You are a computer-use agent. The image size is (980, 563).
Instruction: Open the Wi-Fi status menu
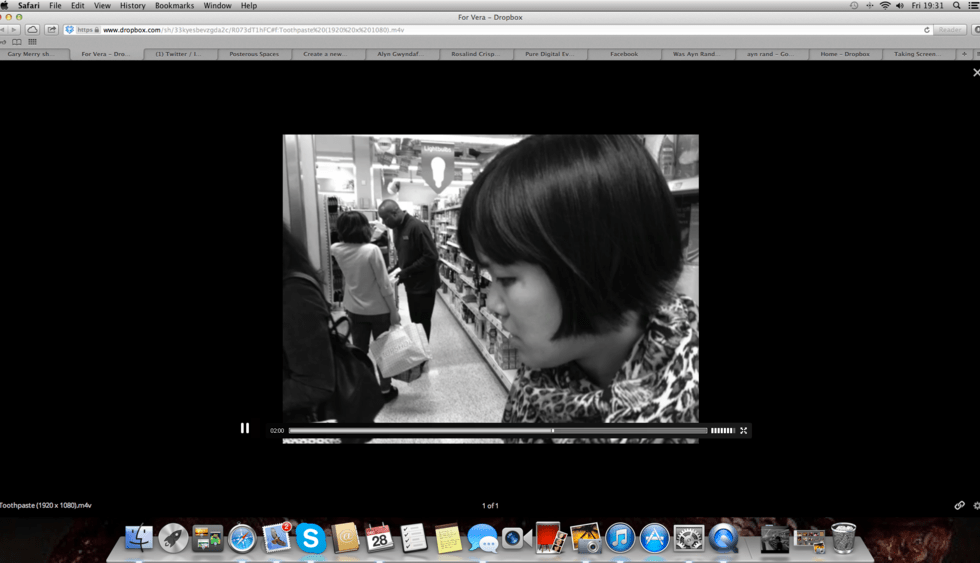click(x=885, y=6)
